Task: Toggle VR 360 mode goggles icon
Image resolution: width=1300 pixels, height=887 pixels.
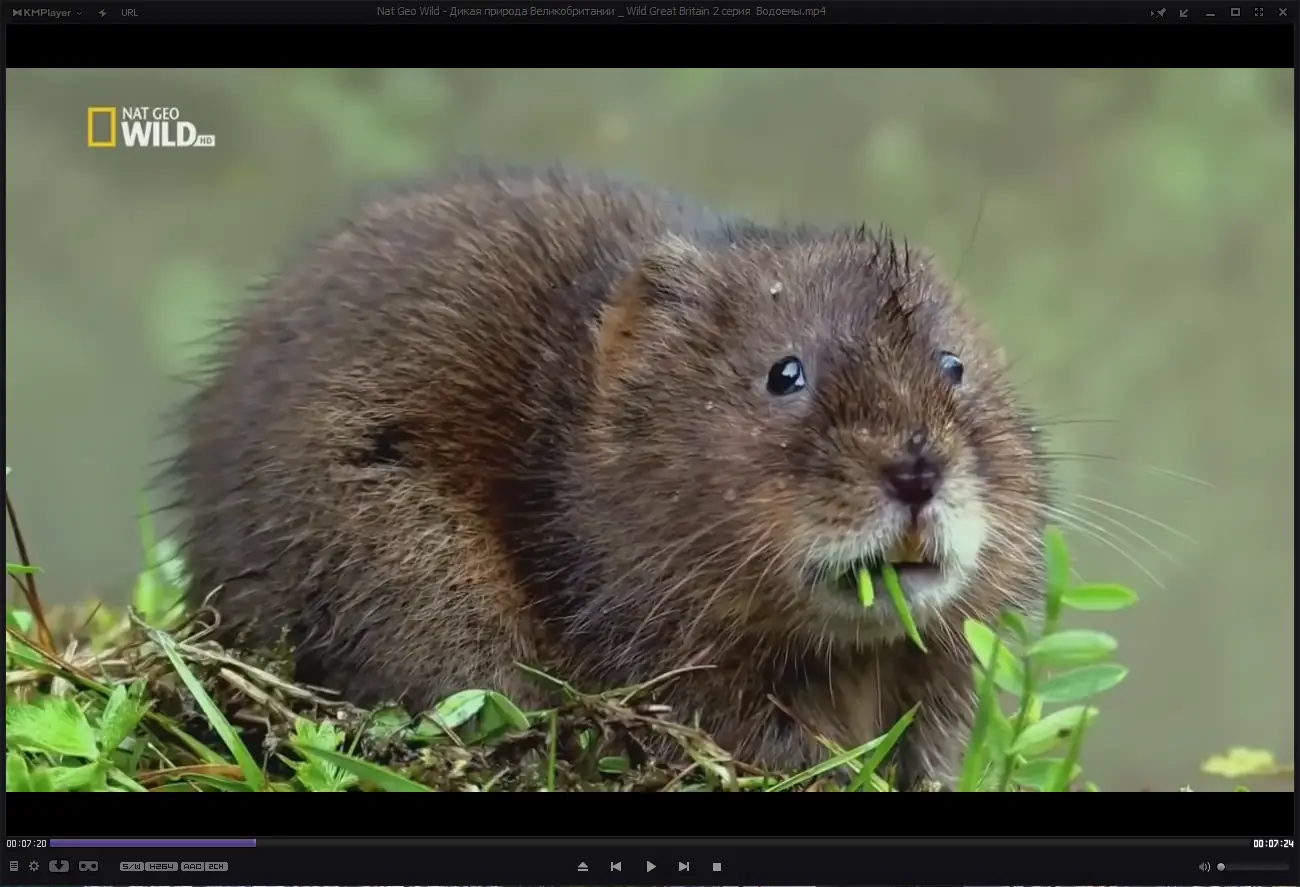Action: pos(88,866)
